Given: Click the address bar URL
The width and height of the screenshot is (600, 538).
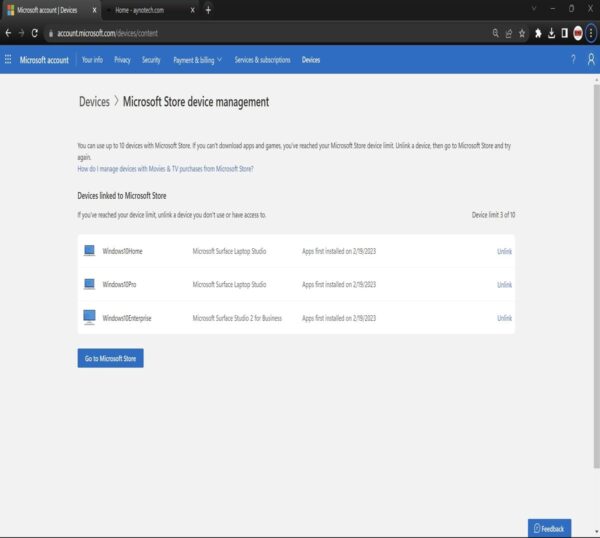Looking at the screenshot, I should click(x=107, y=33).
